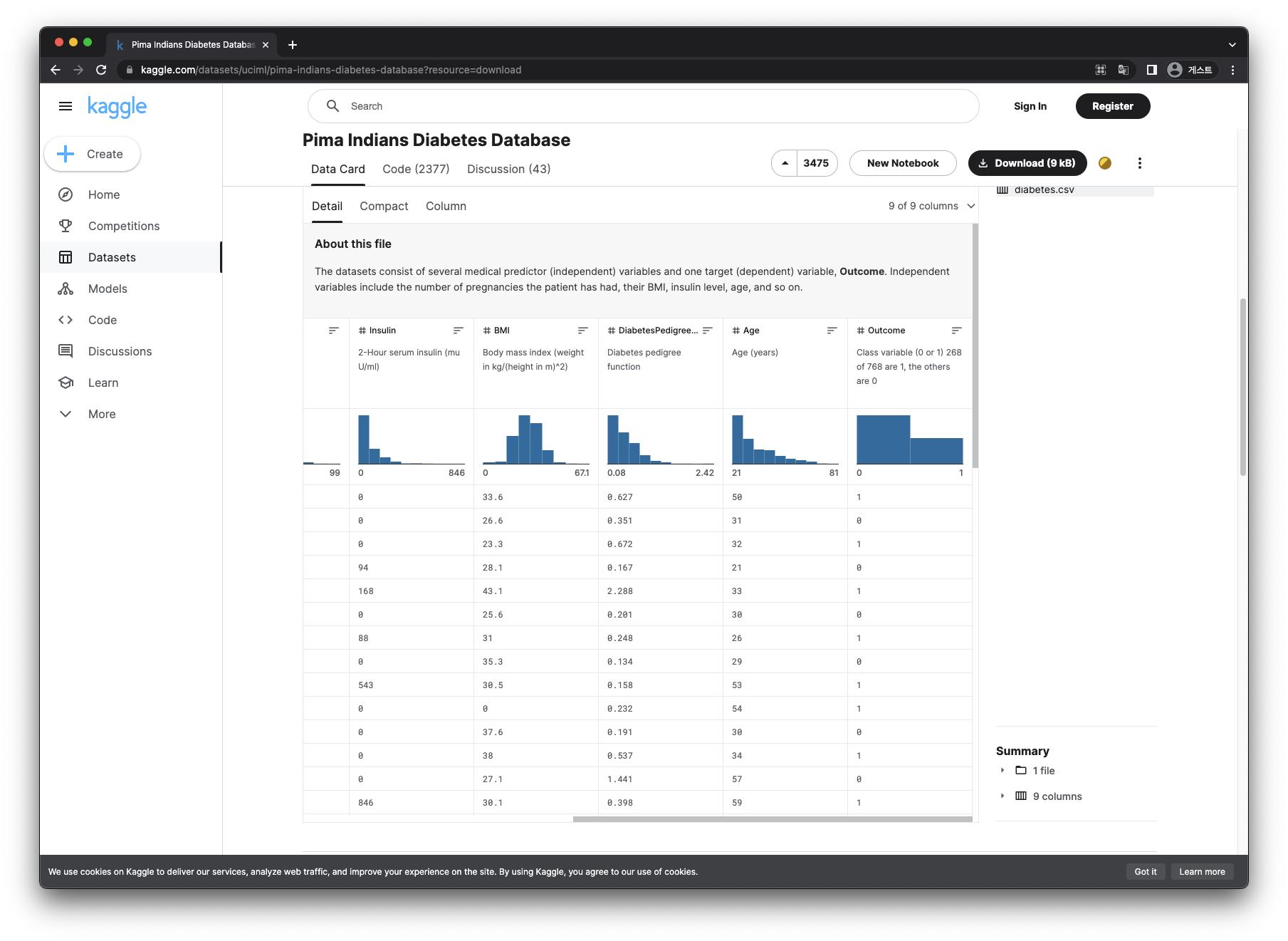Click the BMI cell value 43.1
This screenshot has width=1288, height=941.
coord(493,591)
